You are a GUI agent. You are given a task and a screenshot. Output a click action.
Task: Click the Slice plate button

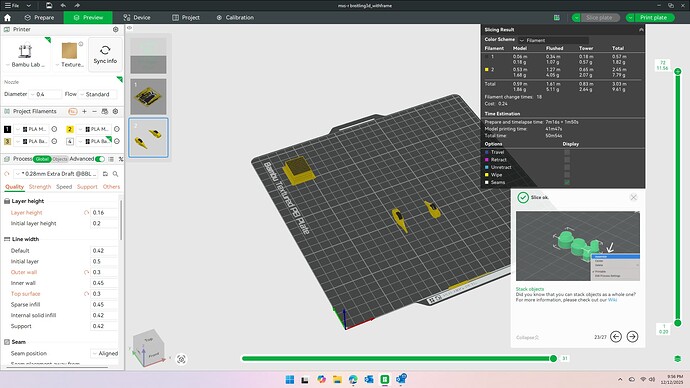pos(599,18)
